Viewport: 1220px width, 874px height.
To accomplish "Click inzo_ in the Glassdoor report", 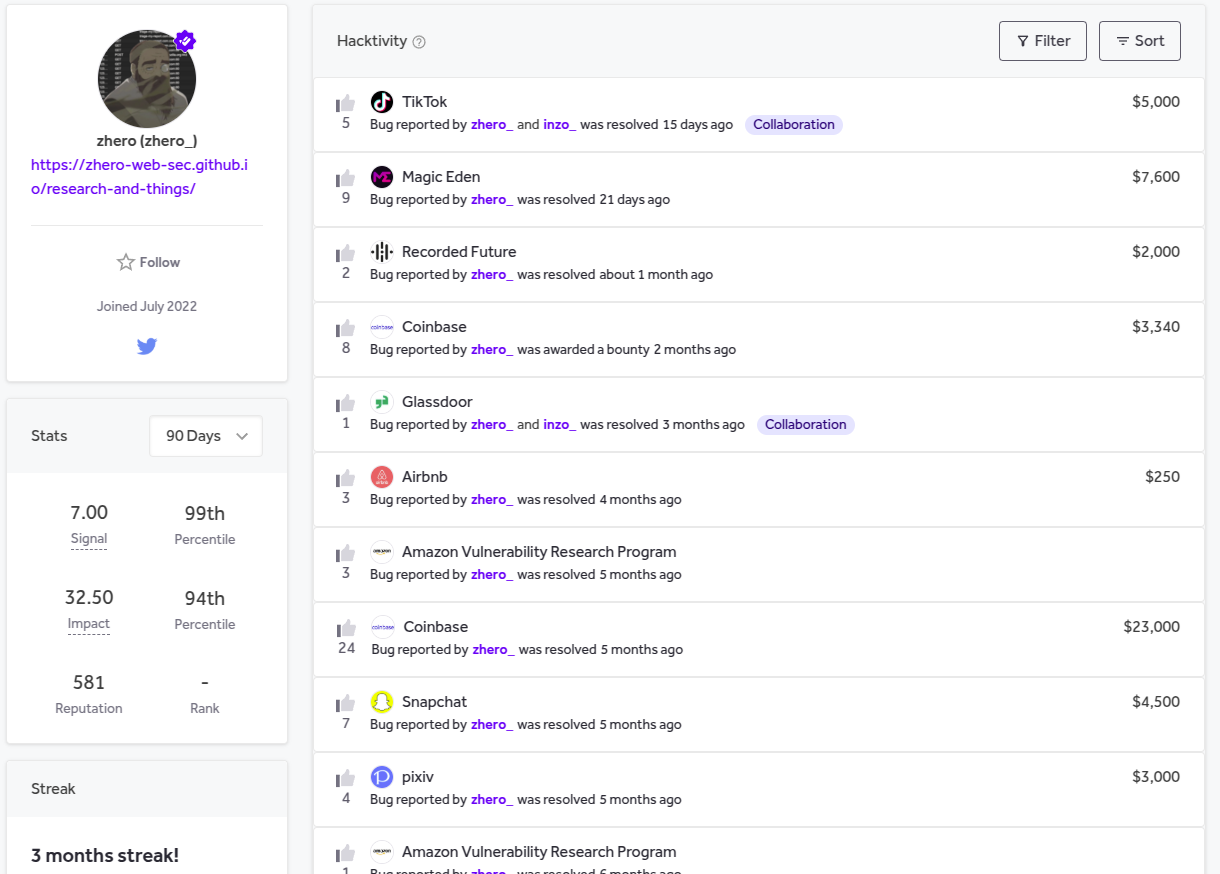I will pyautogui.click(x=560, y=425).
